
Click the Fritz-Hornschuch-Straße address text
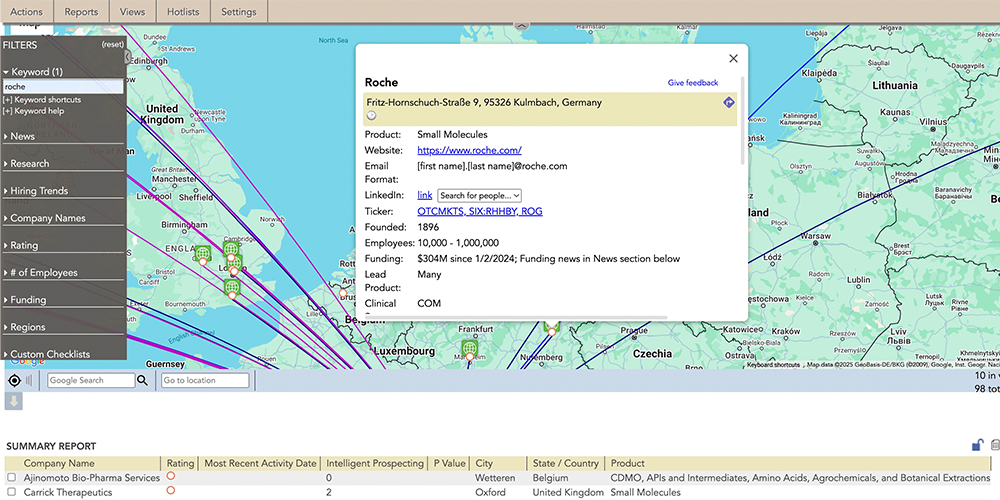[x=483, y=102]
